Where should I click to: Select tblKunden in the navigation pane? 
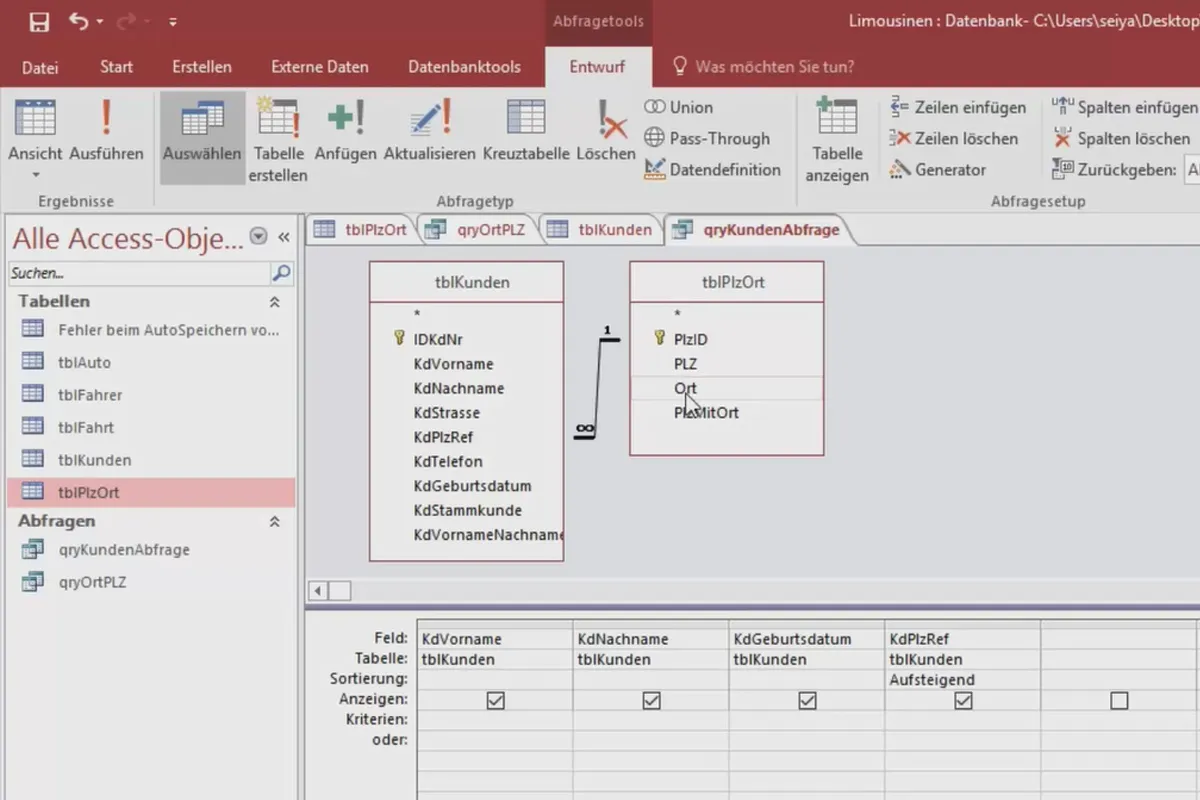(150, 460)
